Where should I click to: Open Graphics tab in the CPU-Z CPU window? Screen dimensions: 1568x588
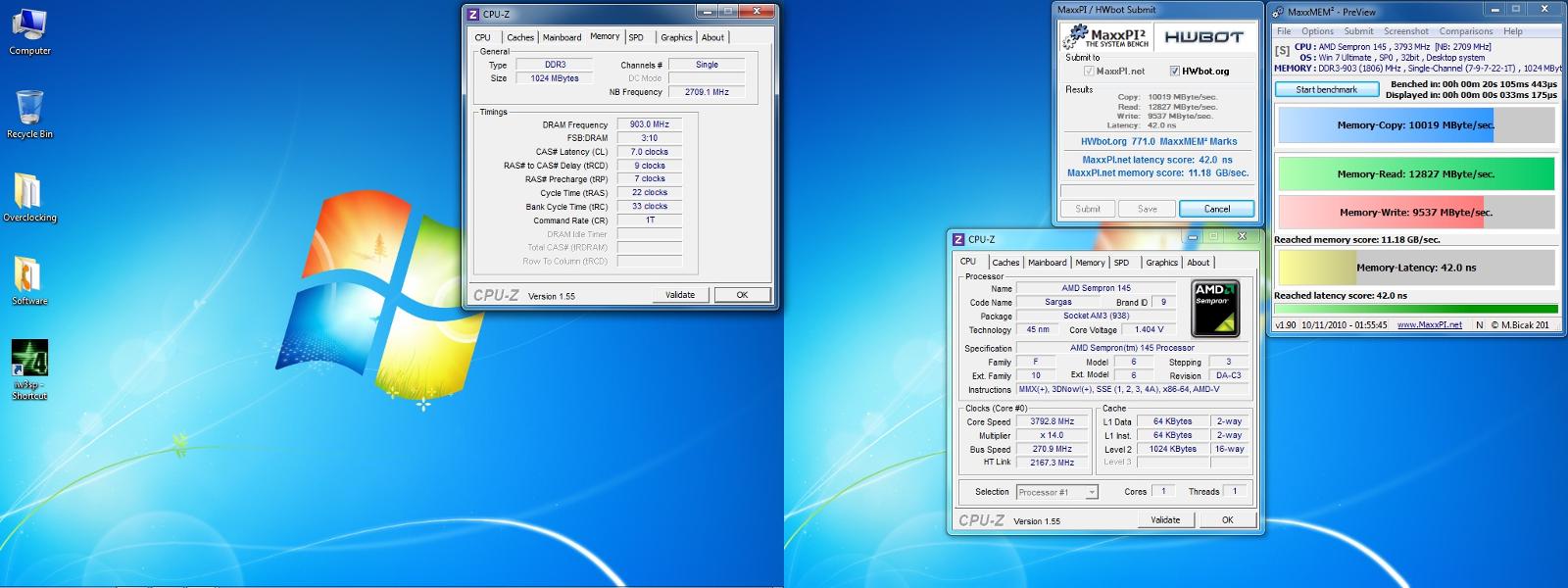click(x=1161, y=263)
